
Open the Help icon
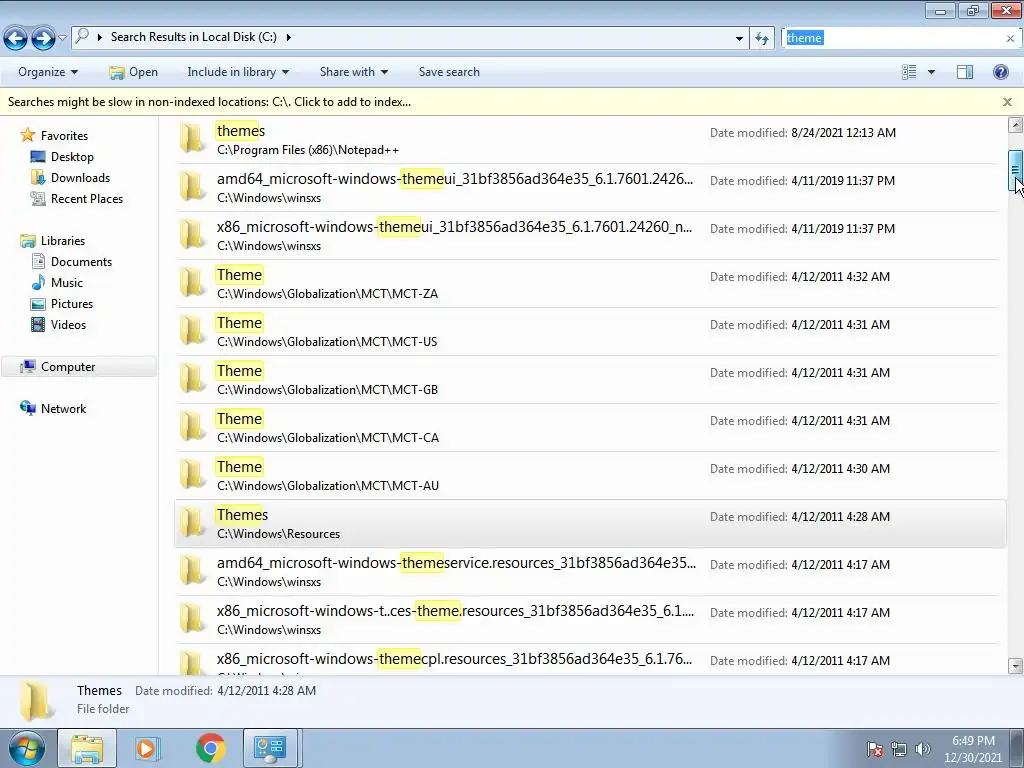(x=1000, y=72)
